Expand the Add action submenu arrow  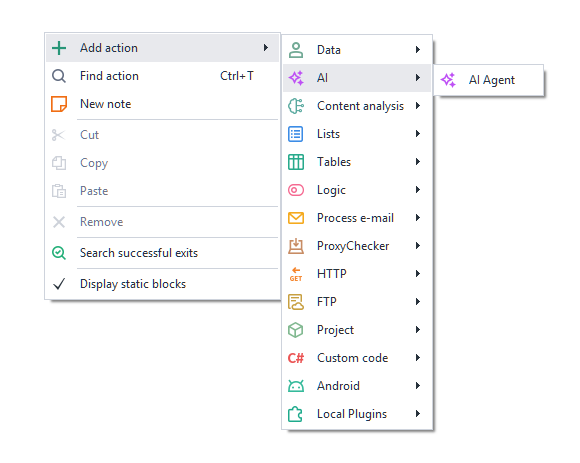click(266, 48)
